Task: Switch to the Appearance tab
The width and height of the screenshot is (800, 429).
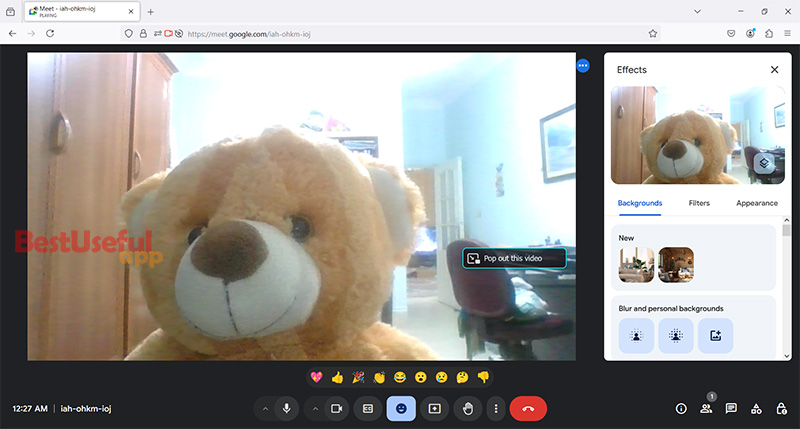Action: coord(757,203)
